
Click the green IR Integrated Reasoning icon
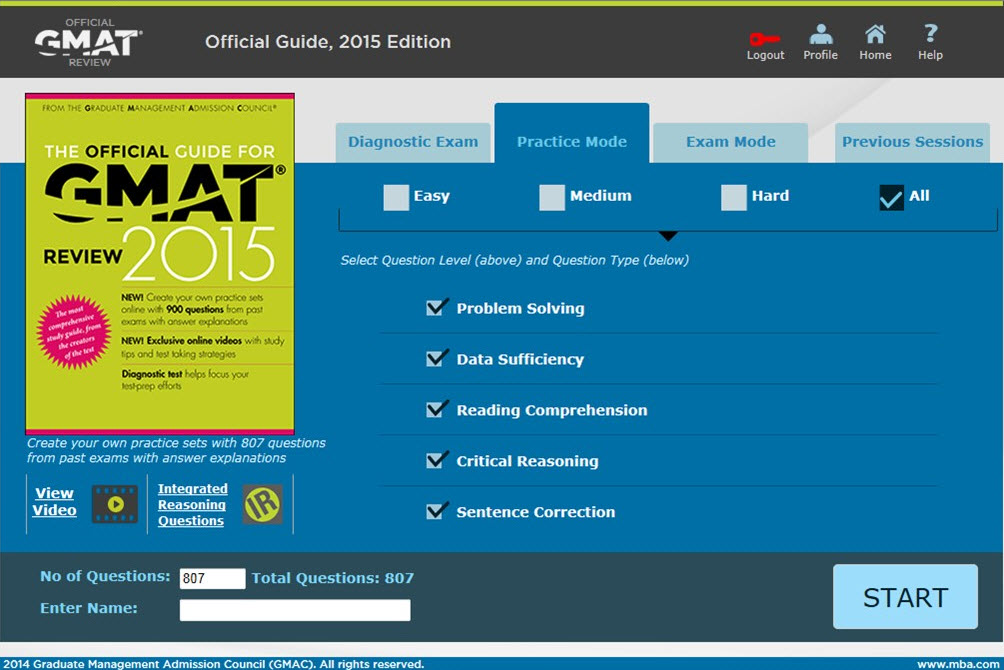[263, 504]
